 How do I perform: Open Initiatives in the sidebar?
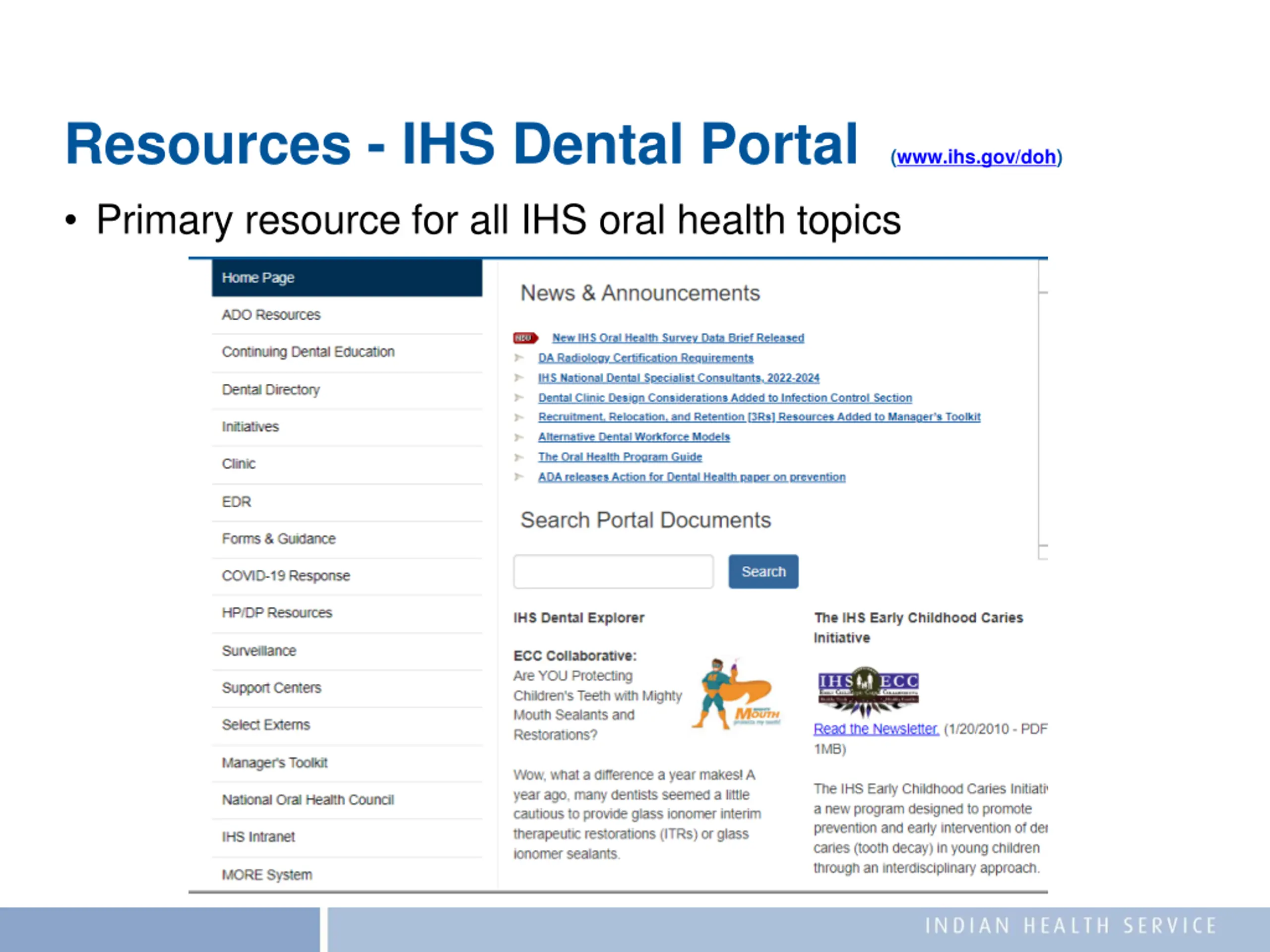(347, 427)
